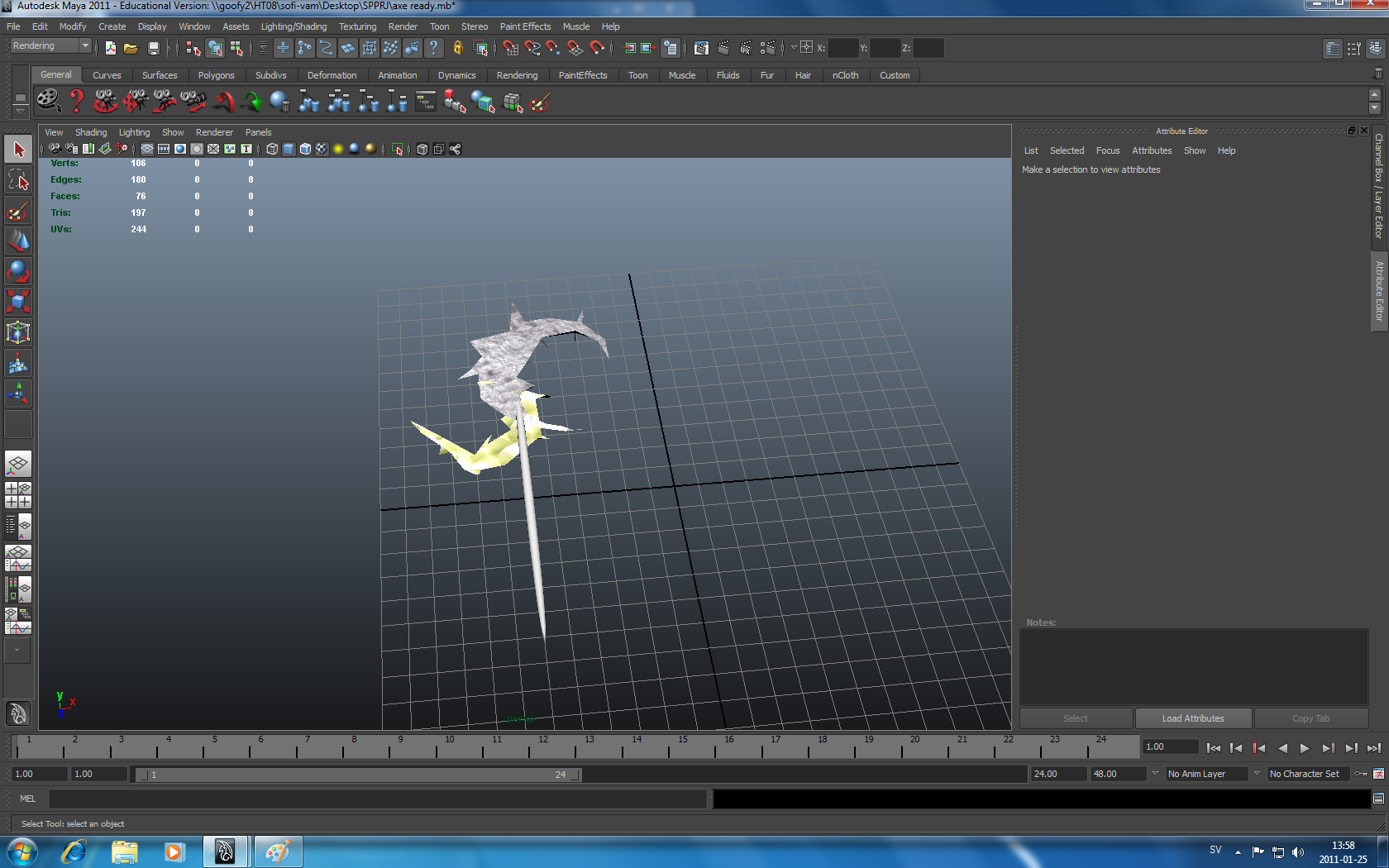The width and height of the screenshot is (1389, 868).
Task: Open Internet Explorer from the taskbar
Action: 74,851
